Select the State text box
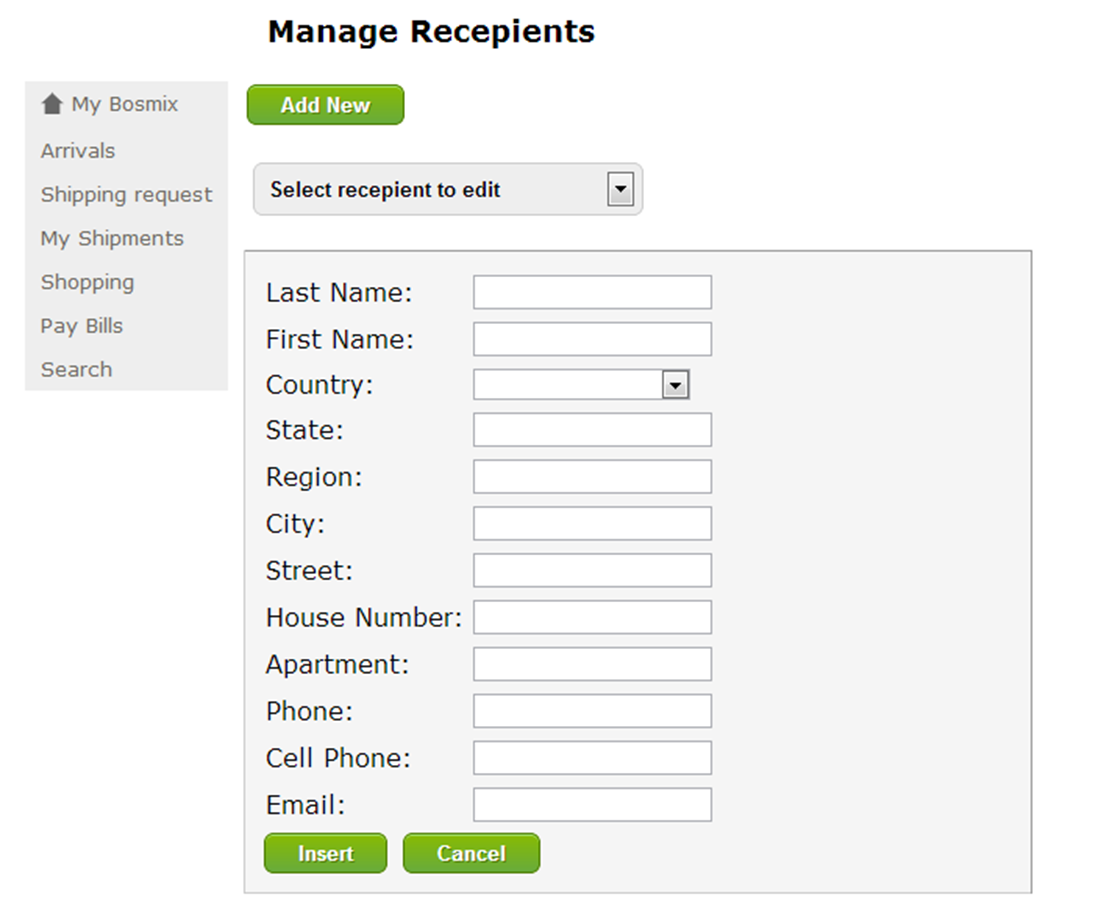This screenshot has width=1112, height=900. [592, 430]
